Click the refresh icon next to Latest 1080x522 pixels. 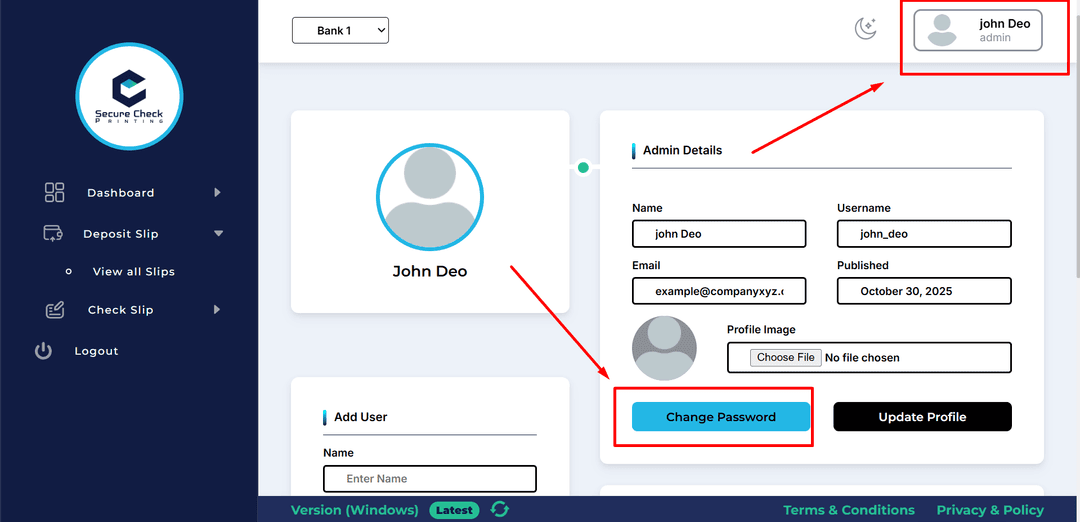click(499, 510)
